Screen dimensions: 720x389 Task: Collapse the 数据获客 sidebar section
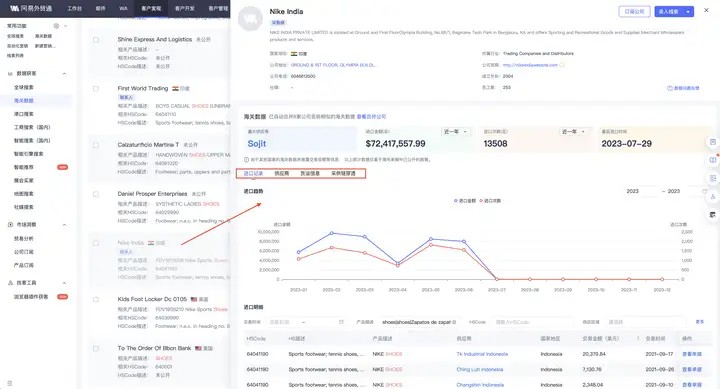pos(64,73)
